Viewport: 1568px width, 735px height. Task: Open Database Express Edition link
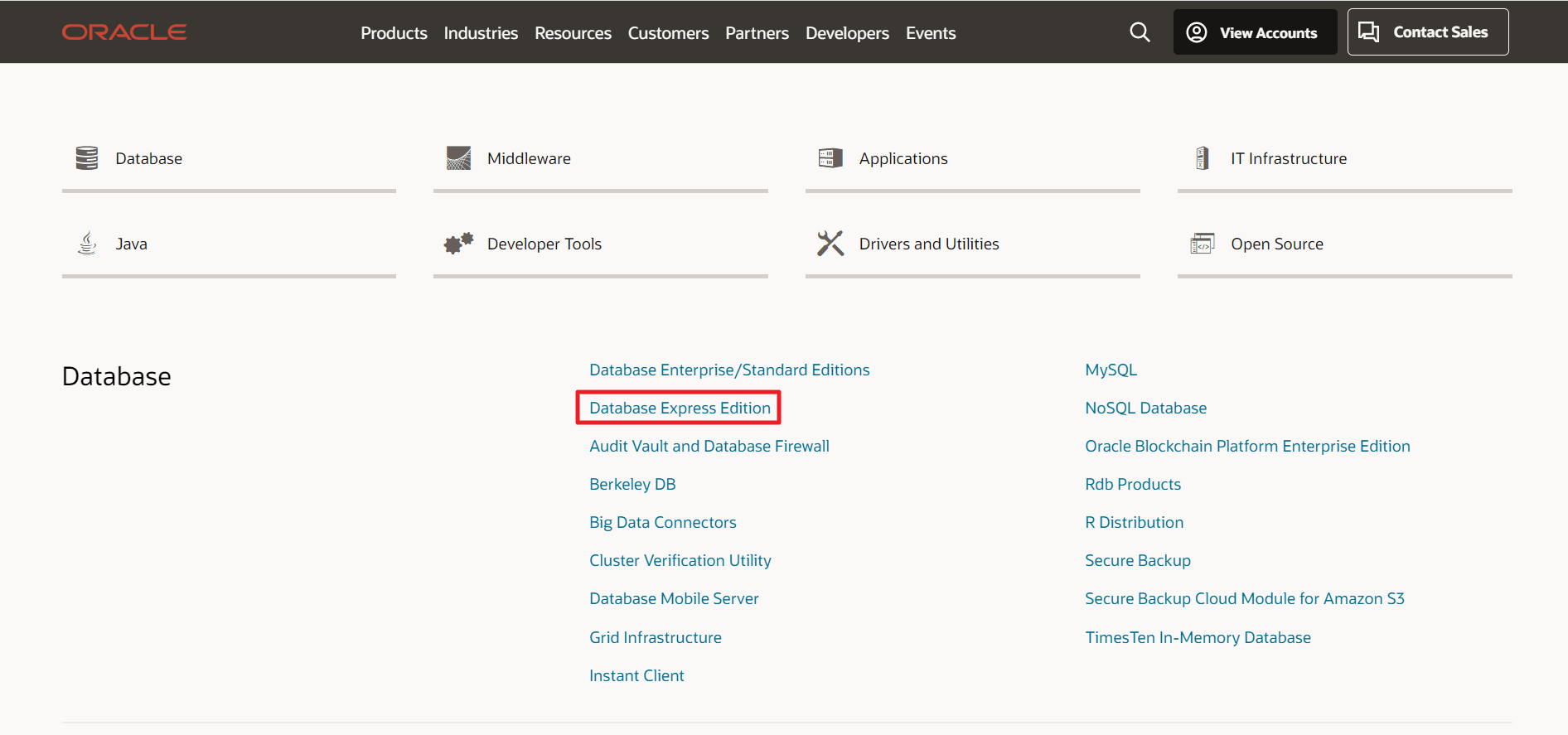point(680,408)
